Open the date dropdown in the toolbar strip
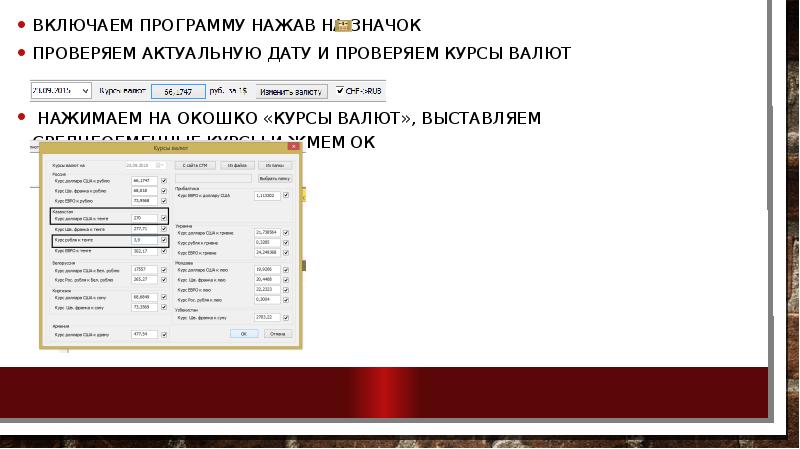 pyautogui.click(x=87, y=91)
